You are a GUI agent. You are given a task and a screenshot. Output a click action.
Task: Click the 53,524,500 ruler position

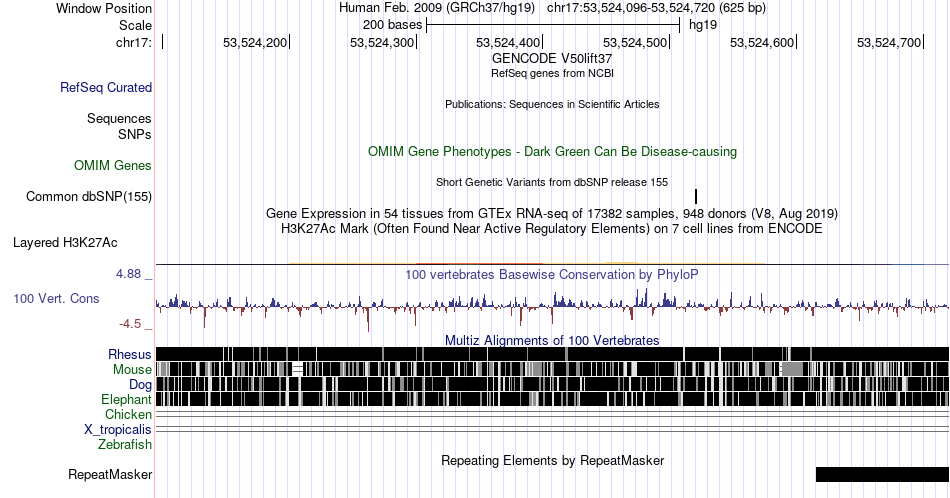635,42
